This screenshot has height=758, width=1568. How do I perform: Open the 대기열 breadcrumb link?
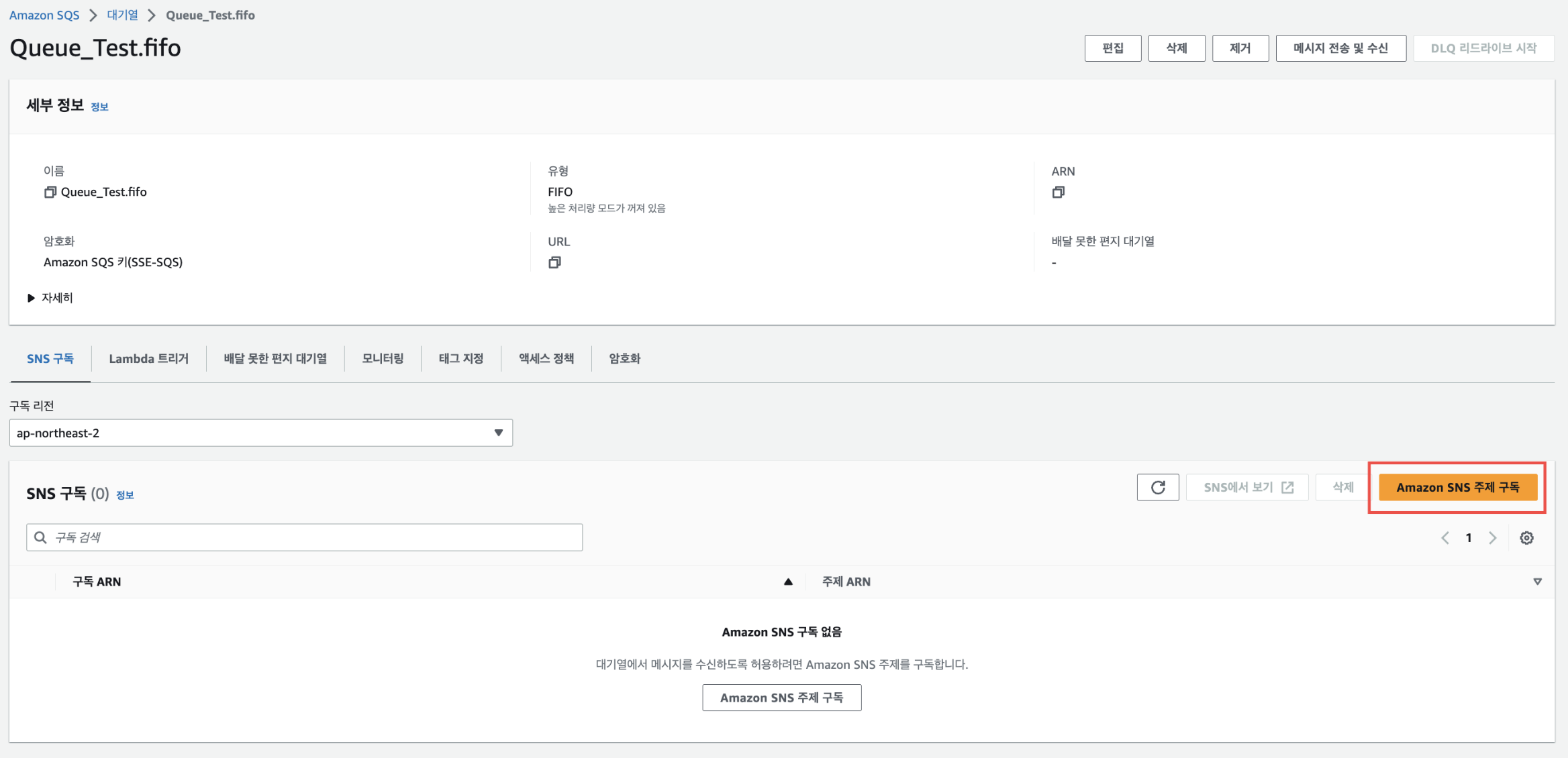point(123,15)
